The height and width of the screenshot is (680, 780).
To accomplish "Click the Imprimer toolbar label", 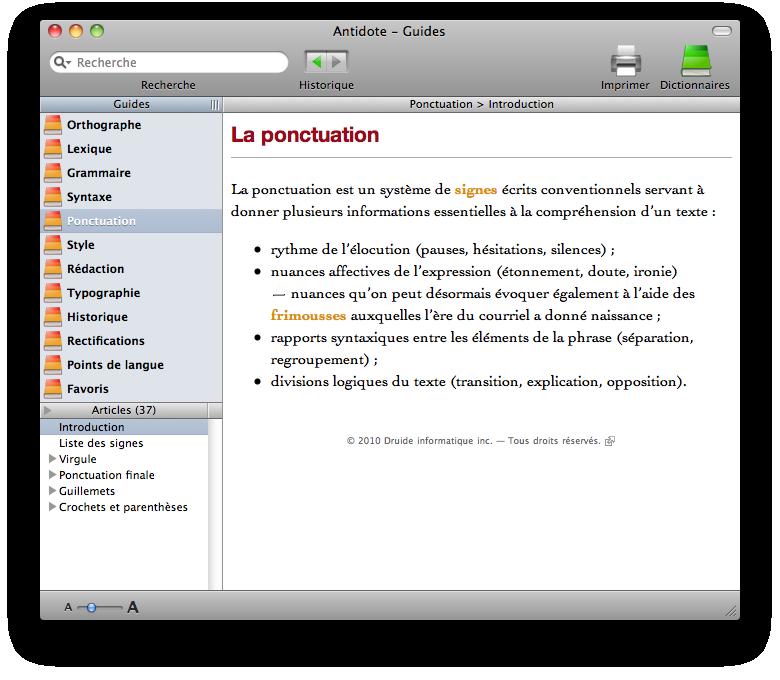I will [625, 85].
